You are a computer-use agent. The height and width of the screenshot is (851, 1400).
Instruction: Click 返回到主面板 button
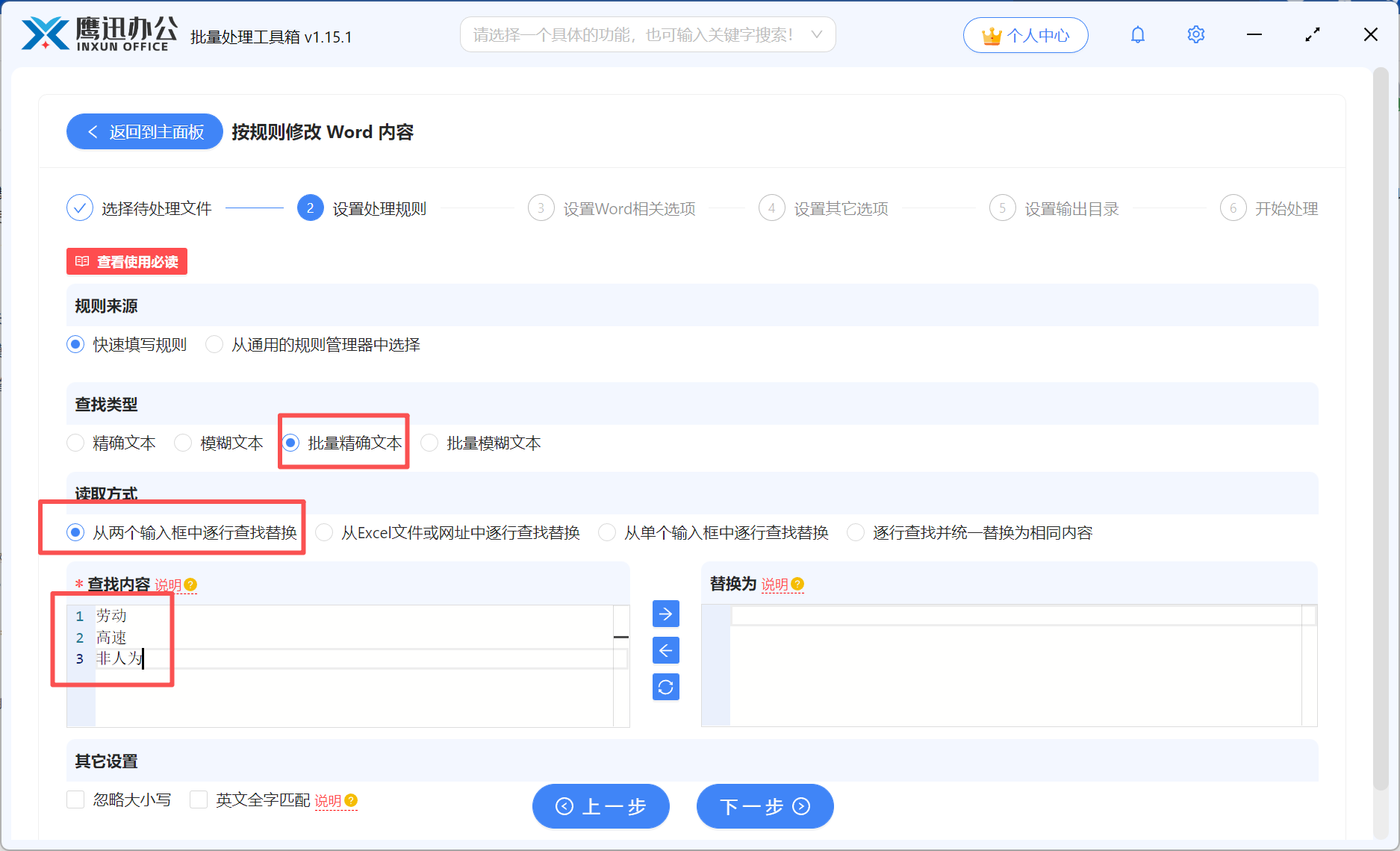145,131
